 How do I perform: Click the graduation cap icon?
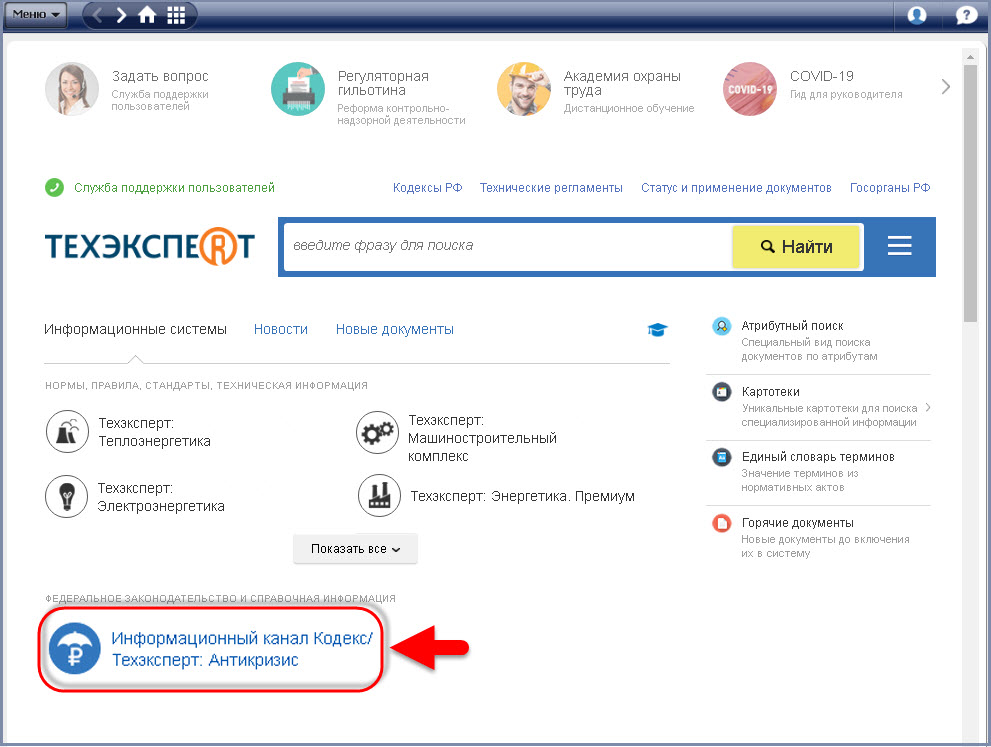[x=658, y=330]
